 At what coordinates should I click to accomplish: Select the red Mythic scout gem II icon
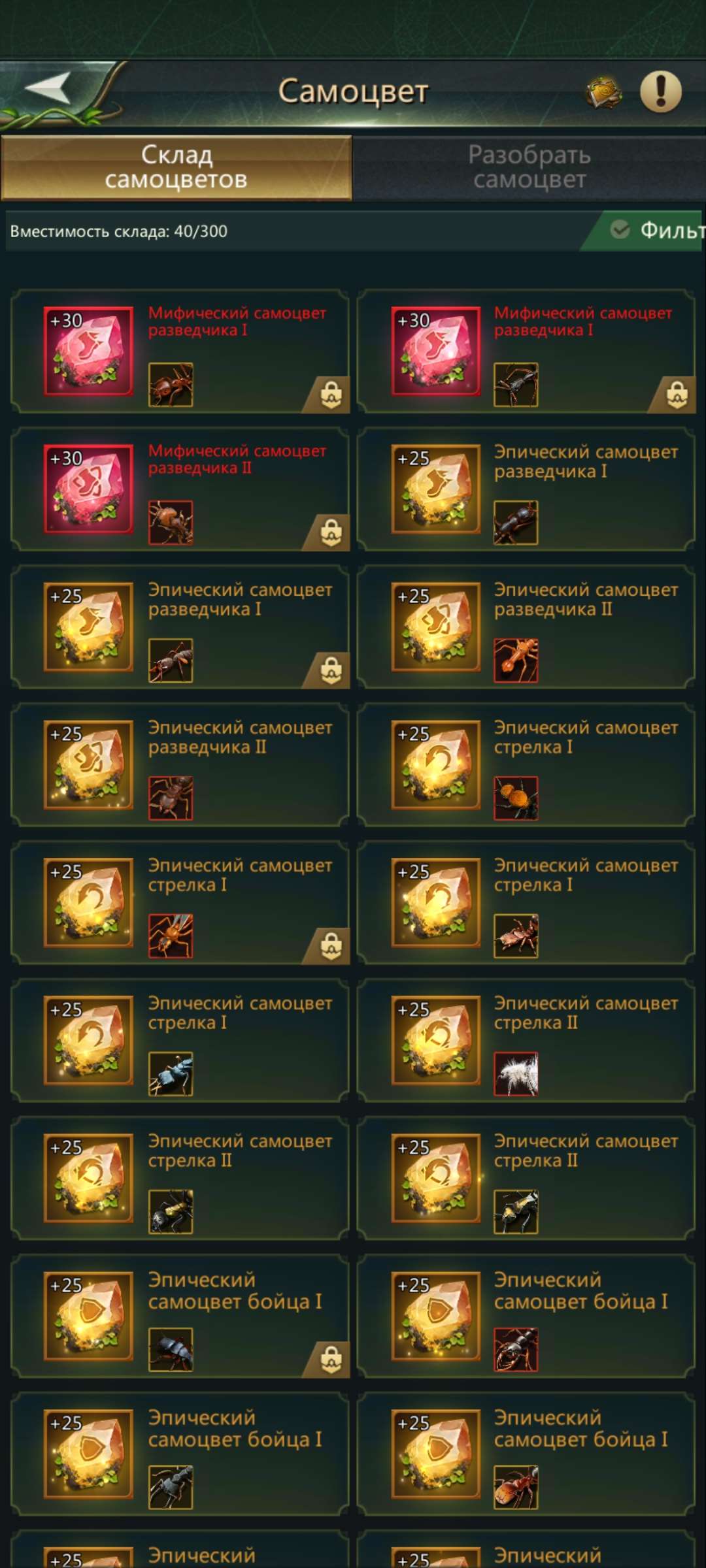88,489
